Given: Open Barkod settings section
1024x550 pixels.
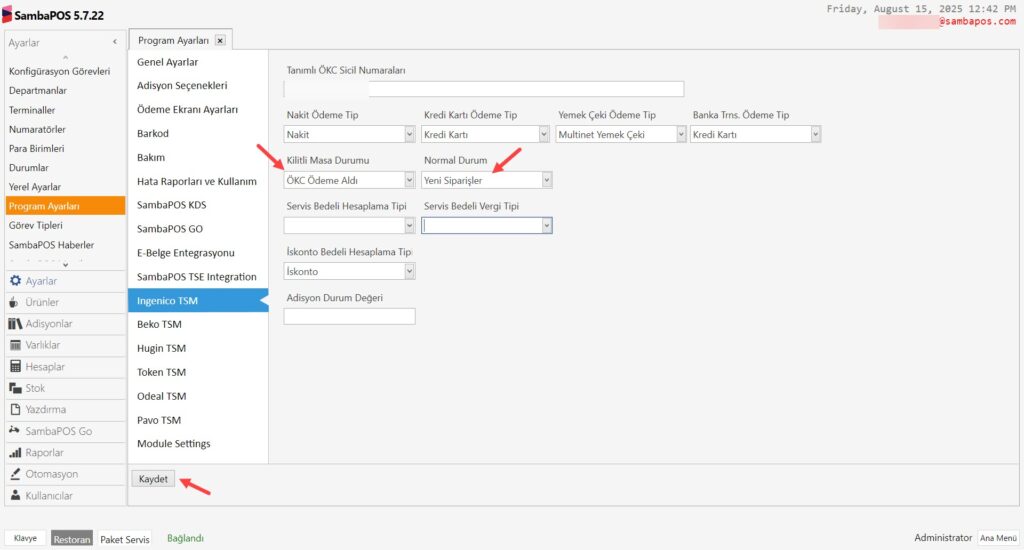Looking at the screenshot, I should point(198,133).
